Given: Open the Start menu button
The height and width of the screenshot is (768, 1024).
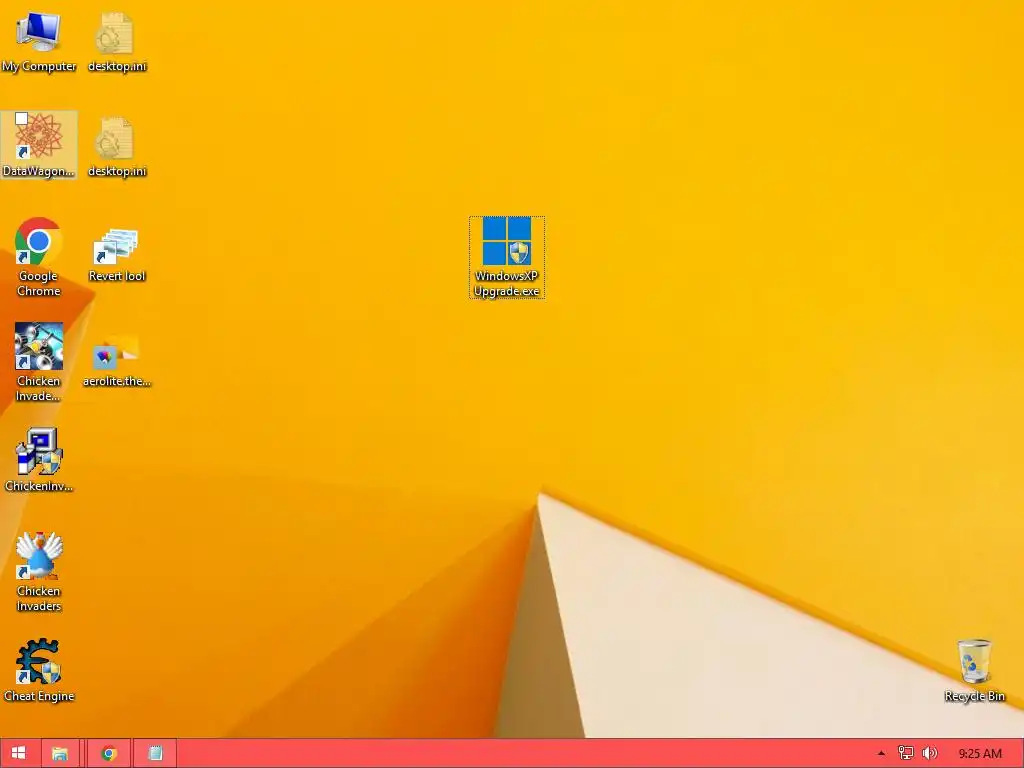Looking at the screenshot, I should [x=19, y=753].
